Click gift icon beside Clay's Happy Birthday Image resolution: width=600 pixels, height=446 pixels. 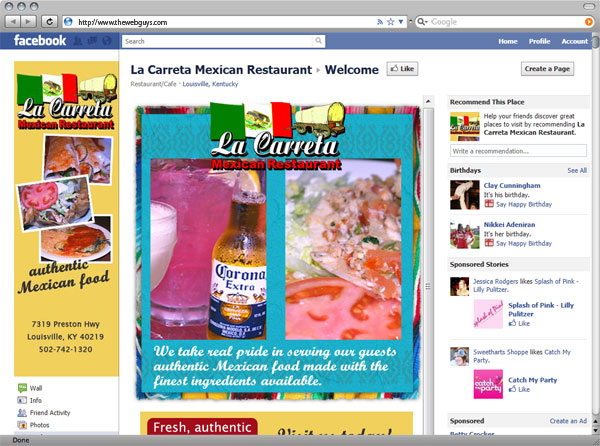click(x=489, y=204)
